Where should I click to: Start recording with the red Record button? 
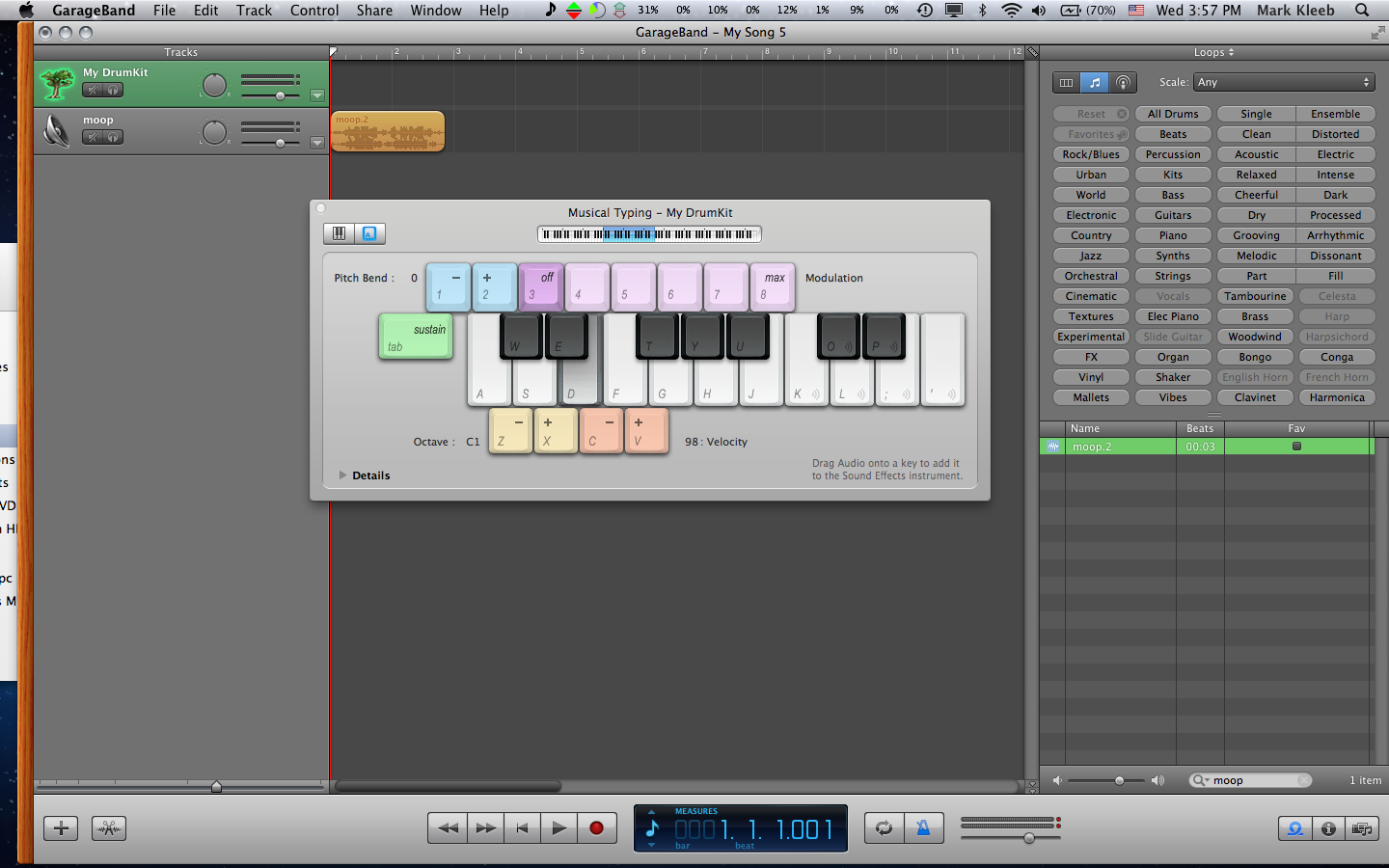tap(596, 827)
